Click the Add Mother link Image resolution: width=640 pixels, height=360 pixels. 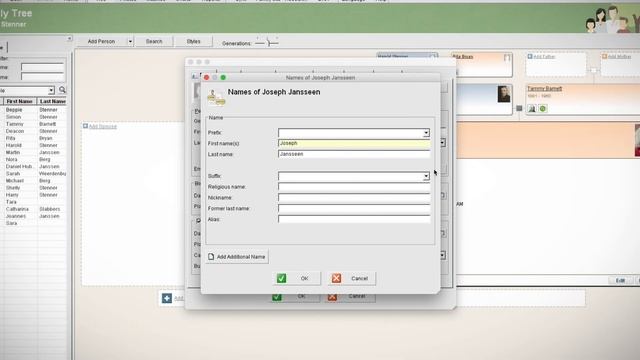(619, 57)
